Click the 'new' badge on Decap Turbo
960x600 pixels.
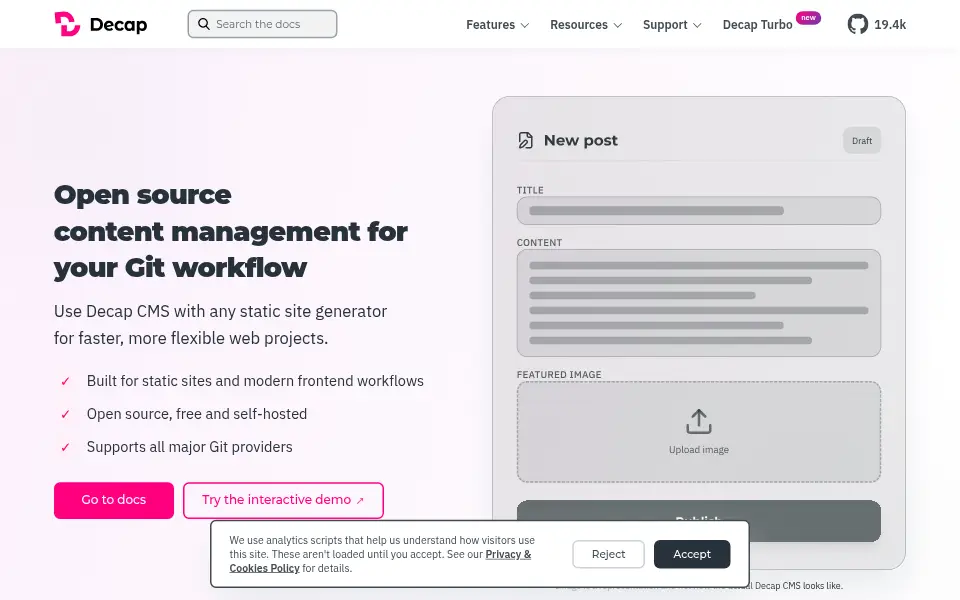[808, 18]
